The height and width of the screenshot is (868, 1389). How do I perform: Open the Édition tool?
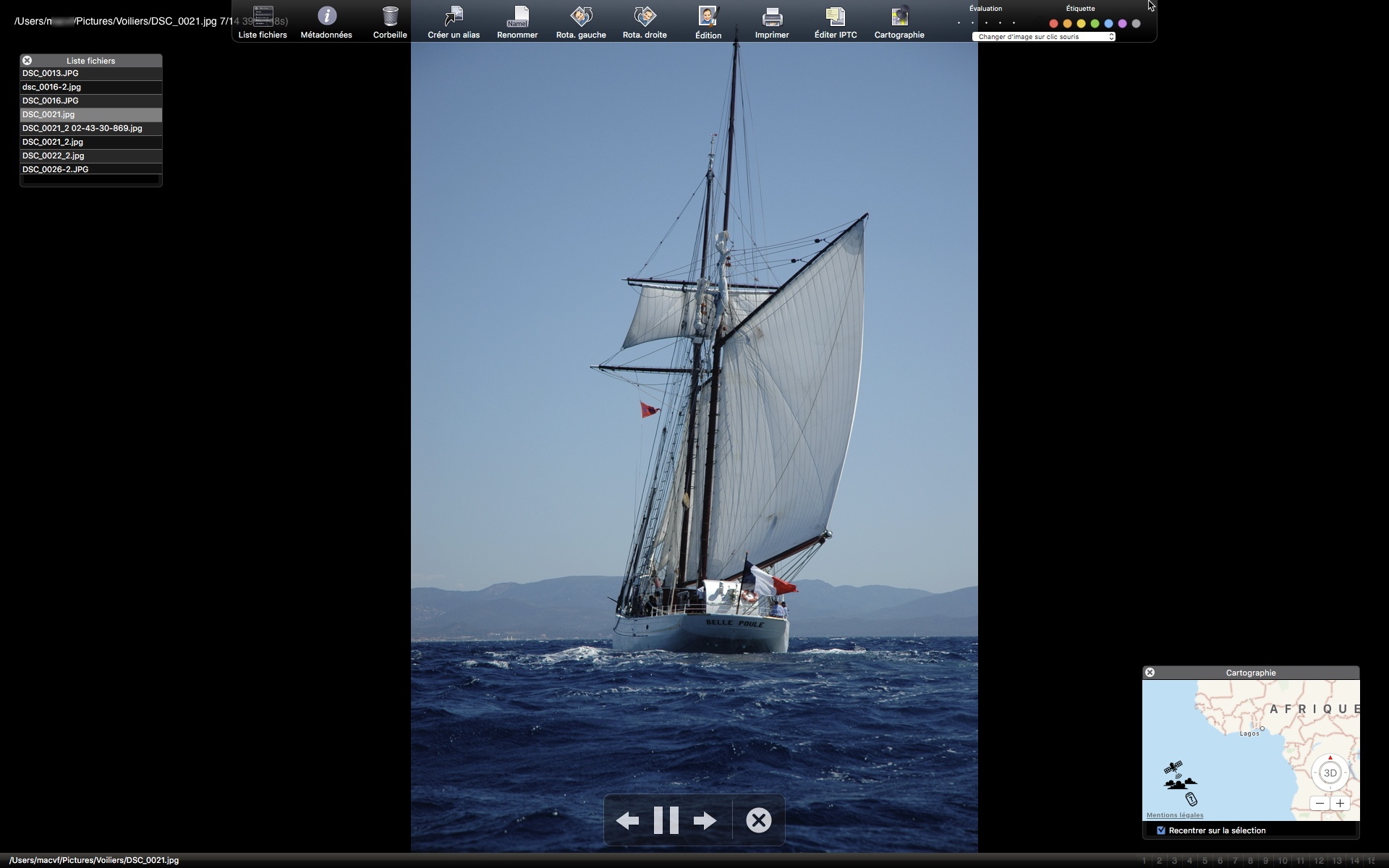click(708, 16)
